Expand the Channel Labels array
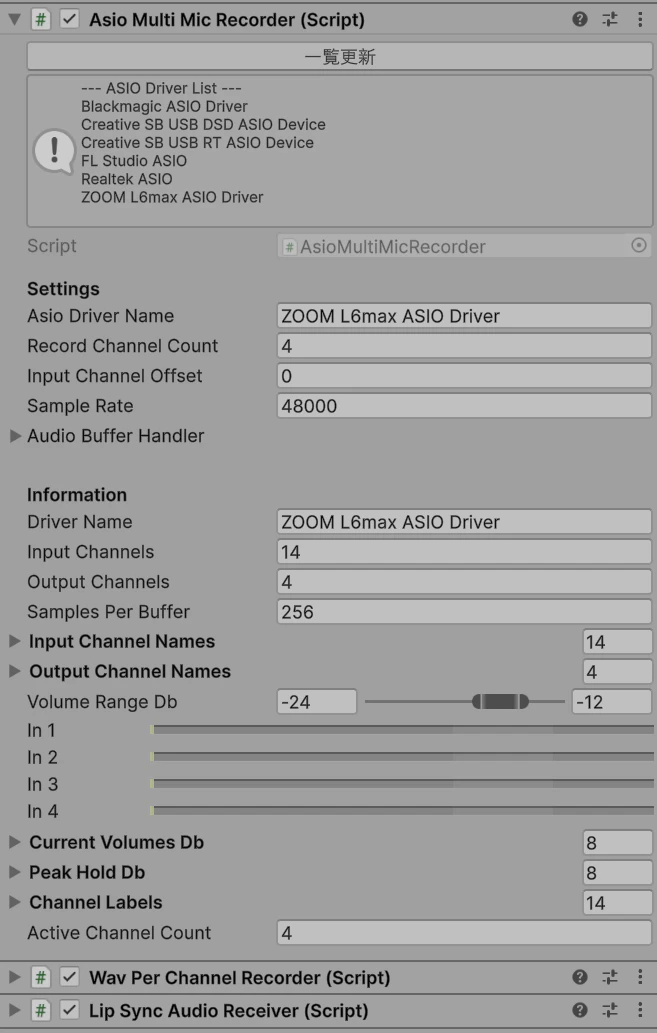This screenshot has height=1033, width=657. click(x=15, y=903)
